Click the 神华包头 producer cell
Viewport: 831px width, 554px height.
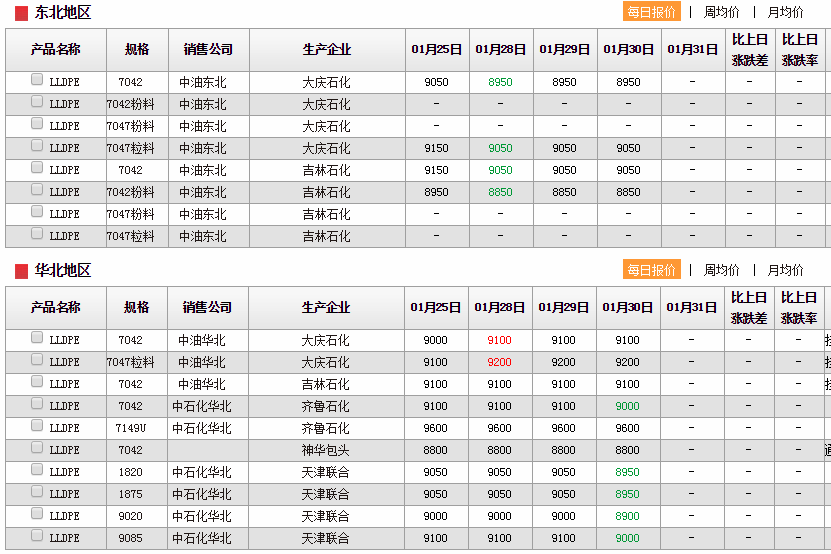[x=325, y=451]
